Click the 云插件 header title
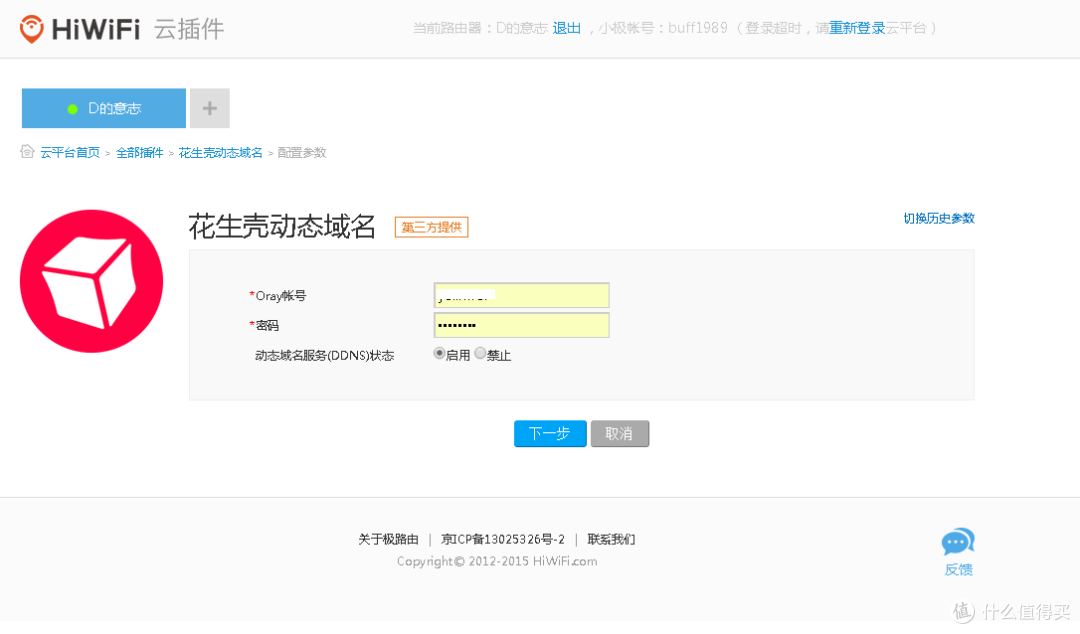Screen dimensions: 1080x634 [189, 29]
